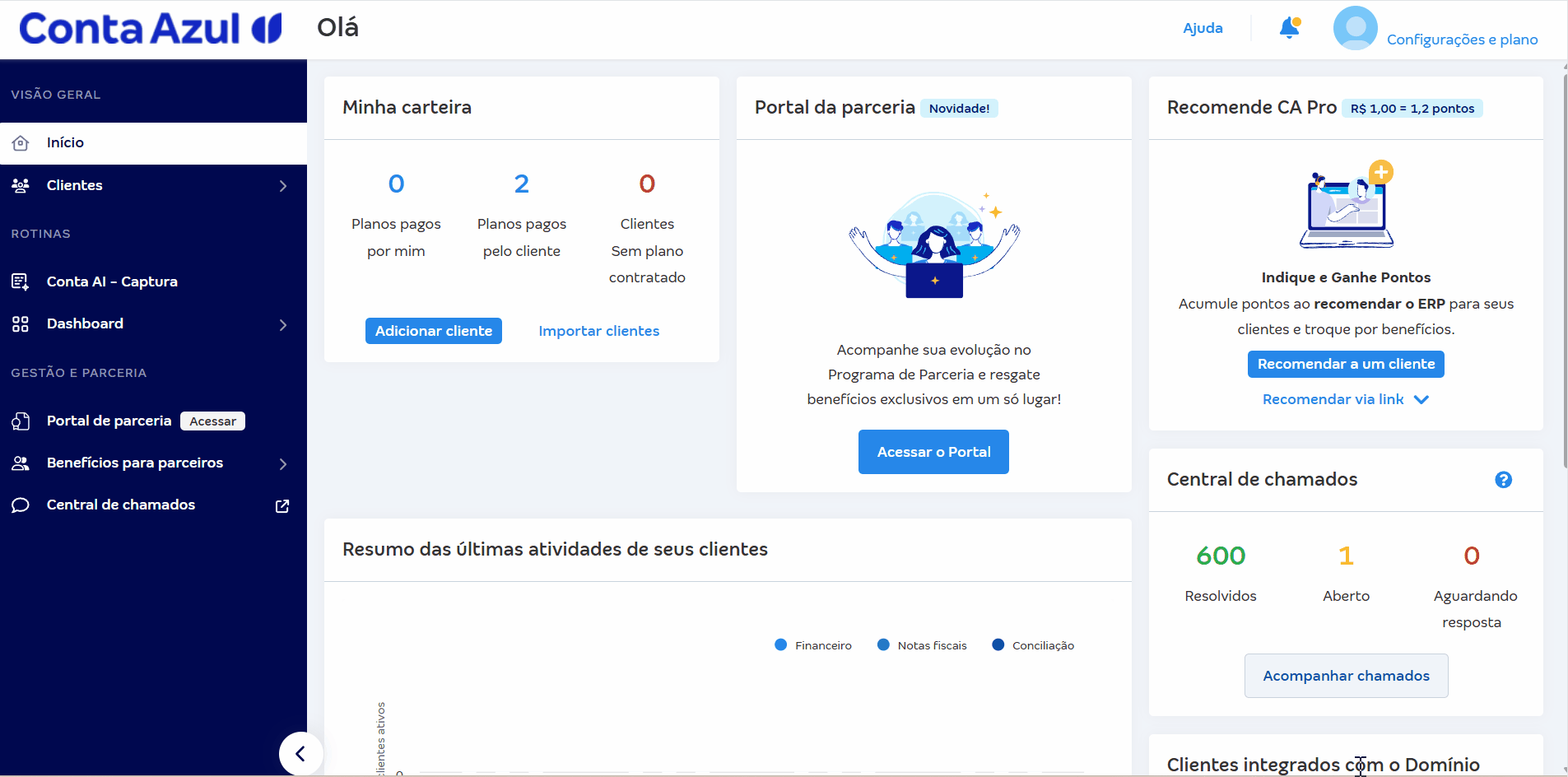The image size is (1568, 777).
Task: Click the Conta Azul logo
Action: (x=151, y=29)
